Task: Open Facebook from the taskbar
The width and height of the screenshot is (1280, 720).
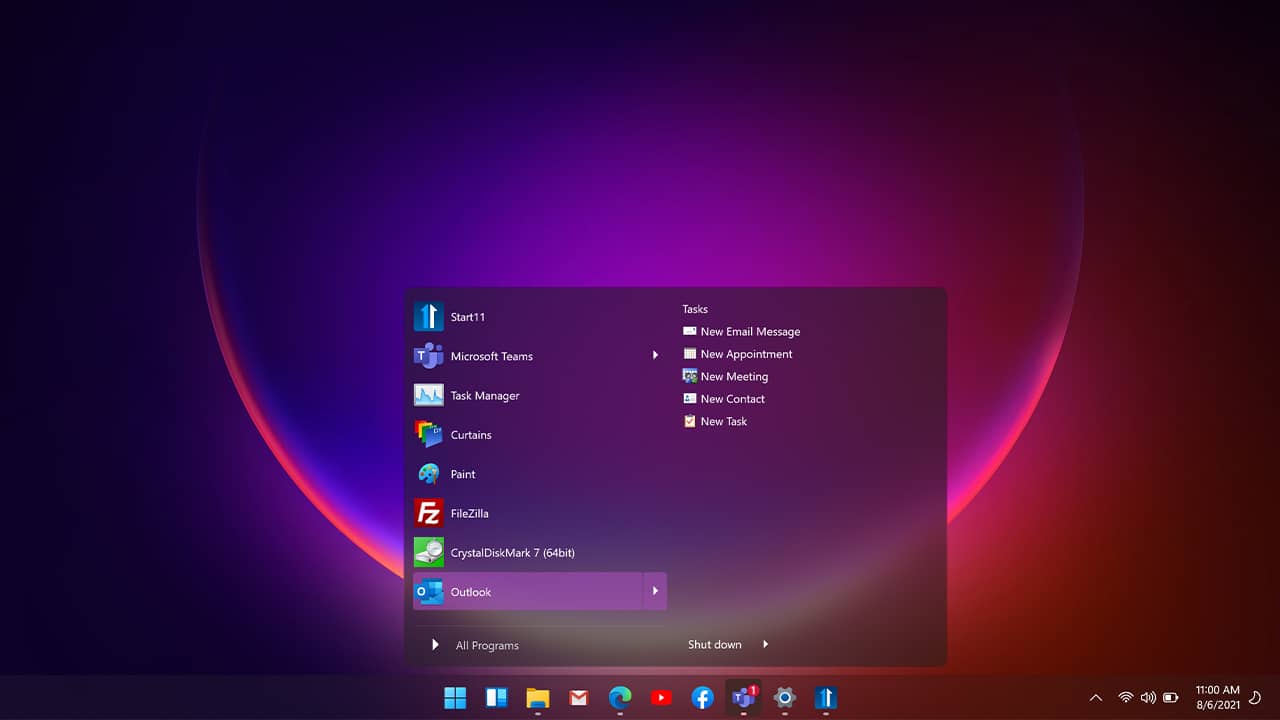Action: 702,698
